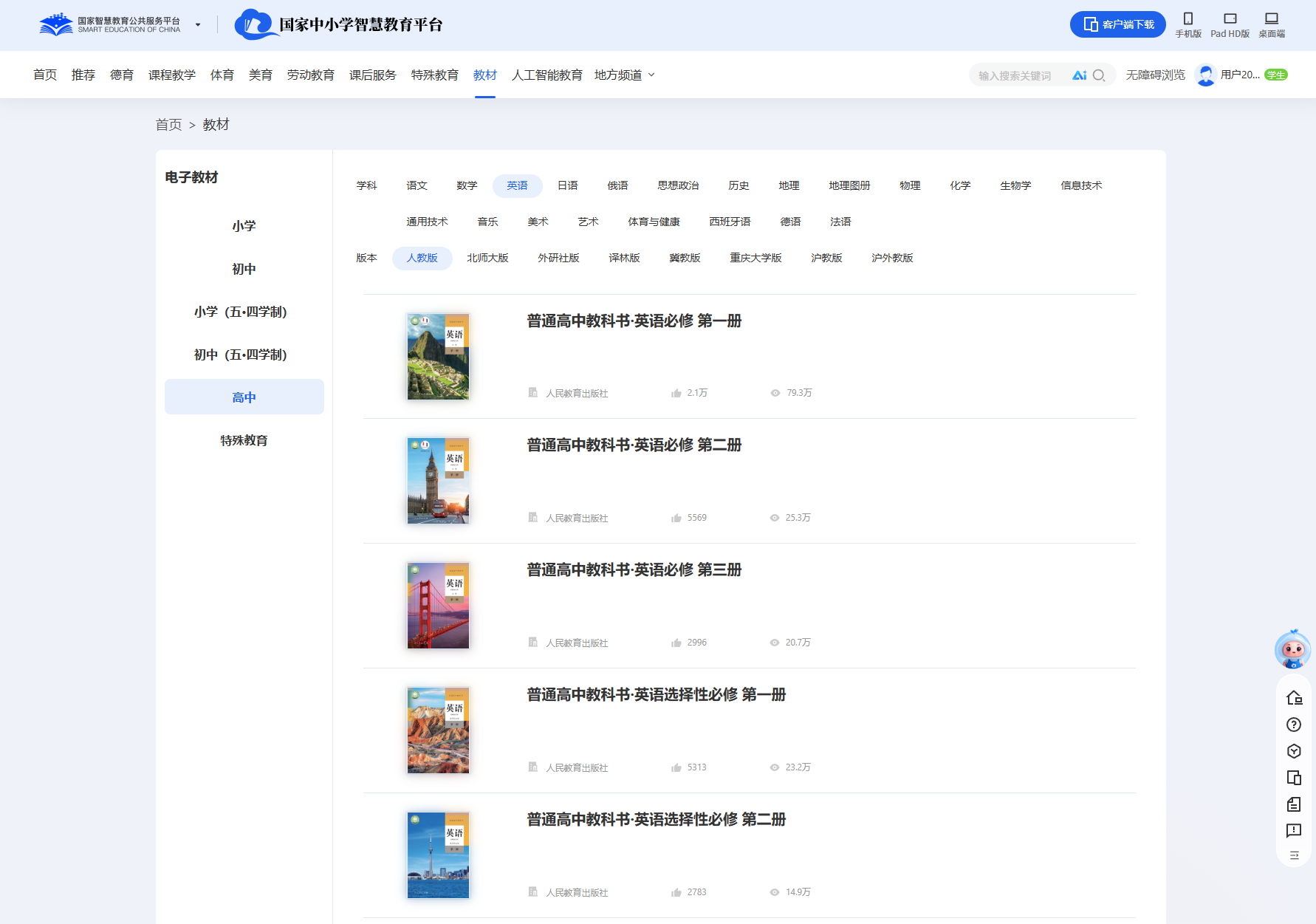Click the magnifier search icon
1316x924 pixels.
[x=1099, y=75]
